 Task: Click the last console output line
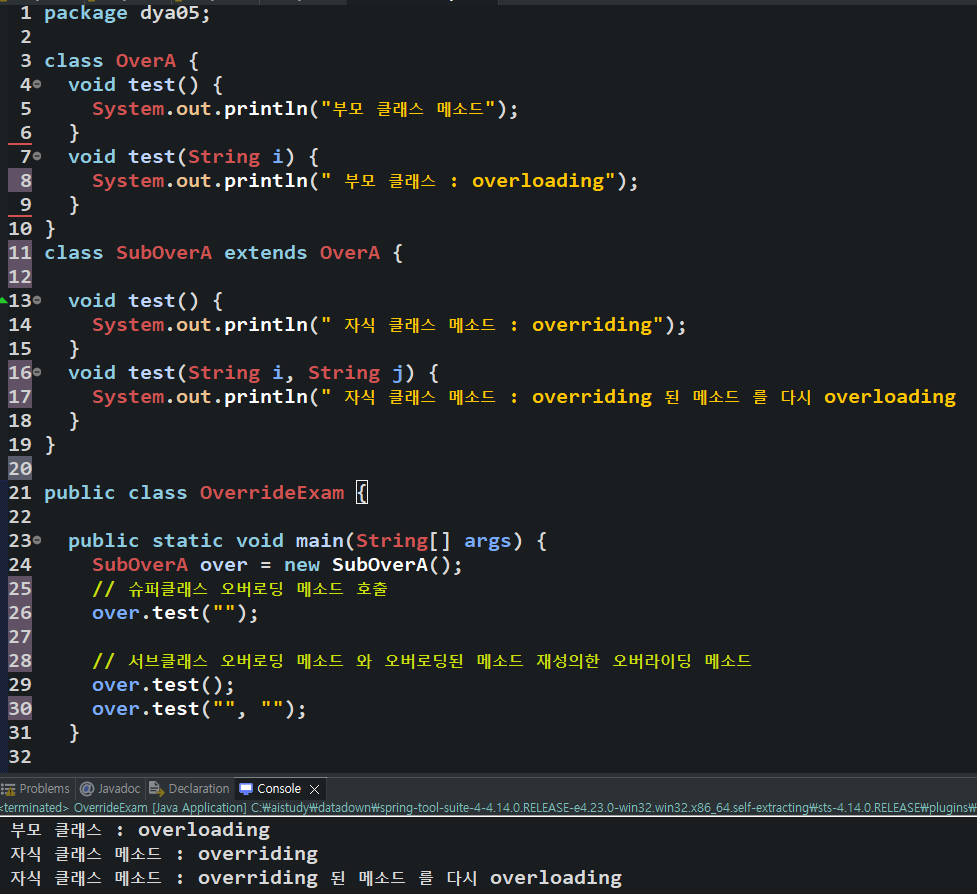(316, 878)
